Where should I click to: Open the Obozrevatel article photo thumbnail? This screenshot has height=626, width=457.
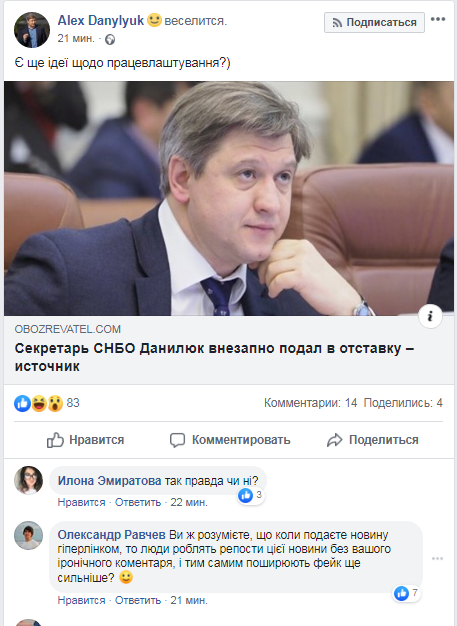point(229,198)
